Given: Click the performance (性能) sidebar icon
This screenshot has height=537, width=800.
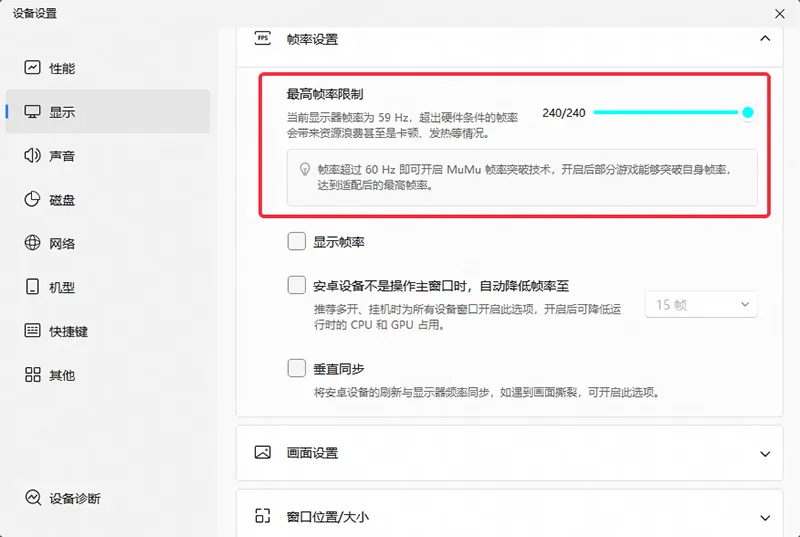Looking at the screenshot, I should 33,68.
